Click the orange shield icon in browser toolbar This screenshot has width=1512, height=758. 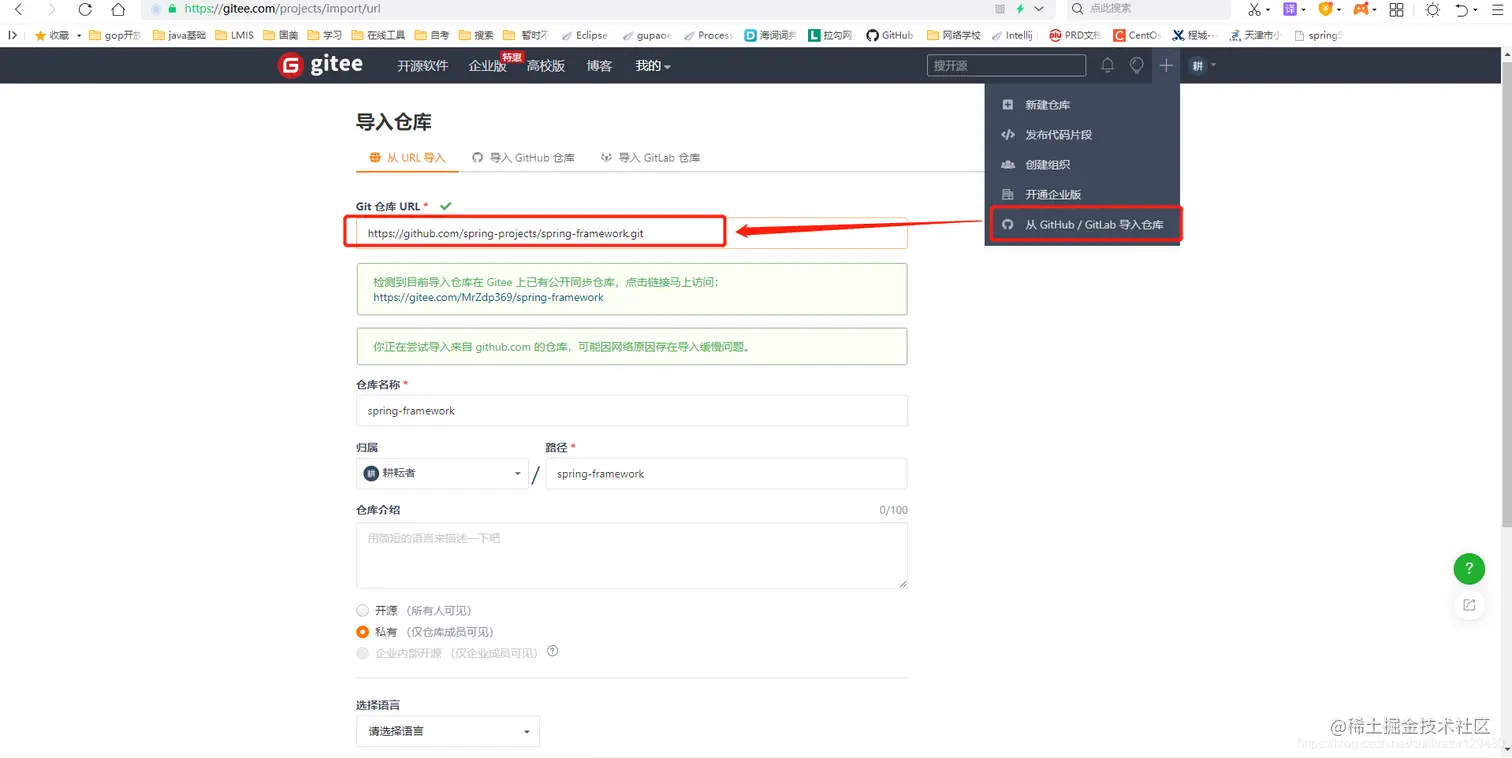(1326, 9)
